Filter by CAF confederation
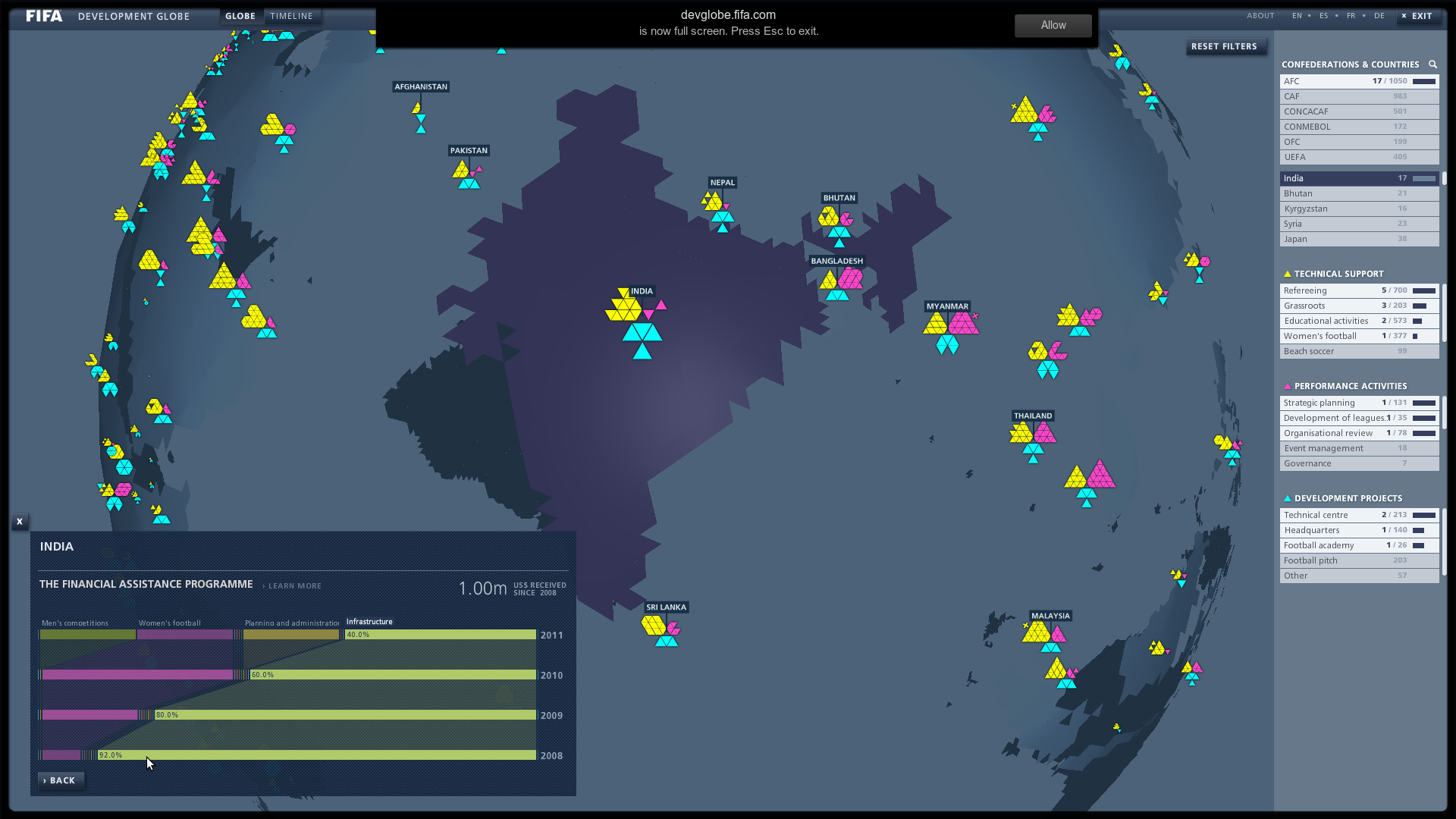Viewport: 1456px width, 819px height. point(1359,96)
